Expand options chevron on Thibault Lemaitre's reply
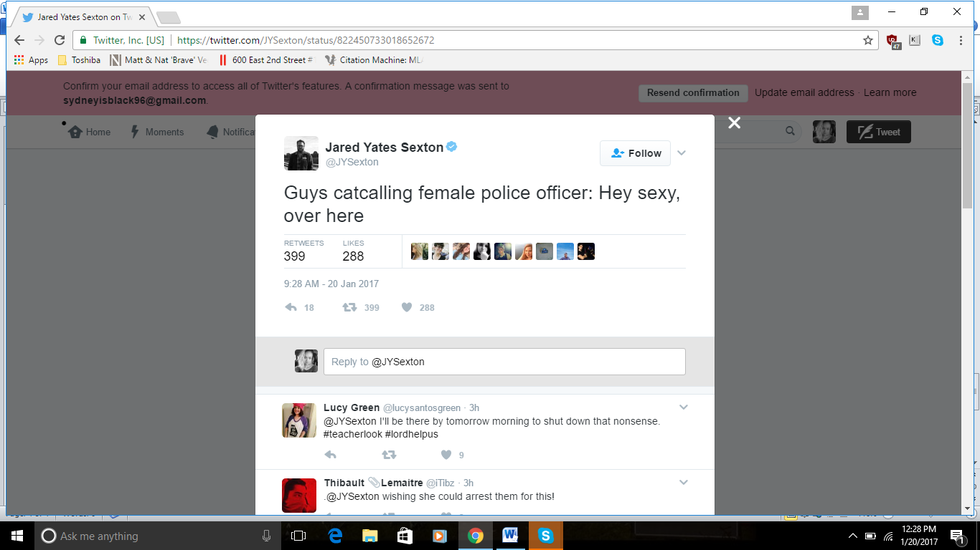Image resolution: width=980 pixels, height=550 pixels. [x=684, y=482]
